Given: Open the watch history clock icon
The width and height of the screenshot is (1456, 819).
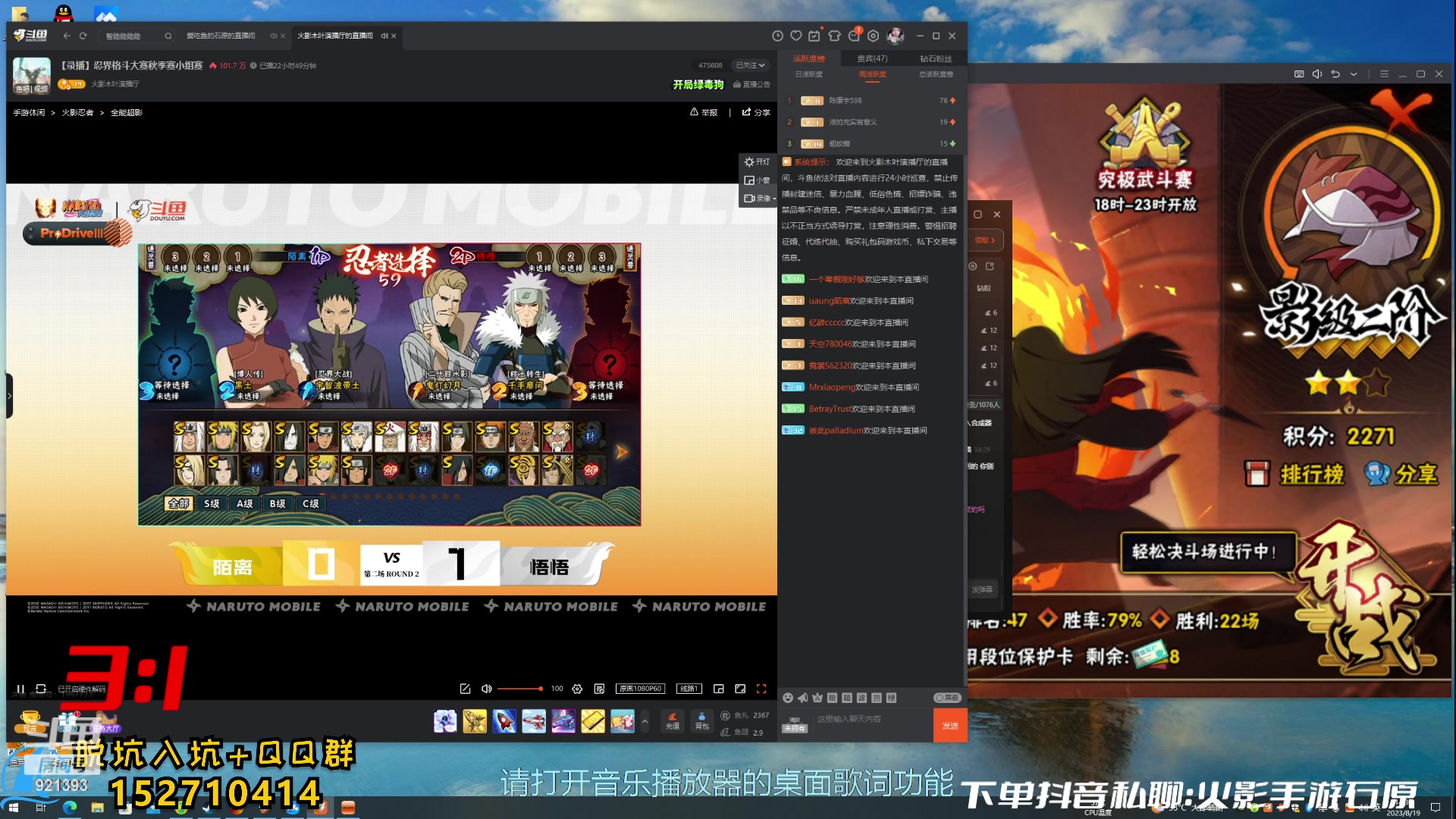Looking at the screenshot, I should pyautogui.click(x=777, y=36).
